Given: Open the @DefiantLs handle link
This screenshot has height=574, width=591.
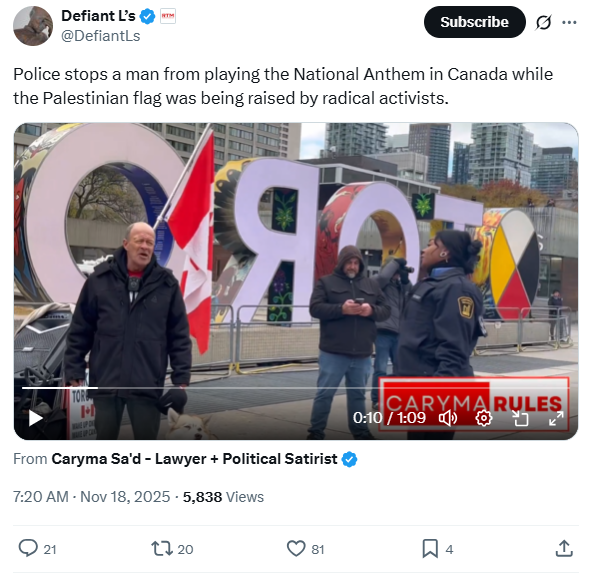Looking at the screenshot, I should (x=101, y=36).
